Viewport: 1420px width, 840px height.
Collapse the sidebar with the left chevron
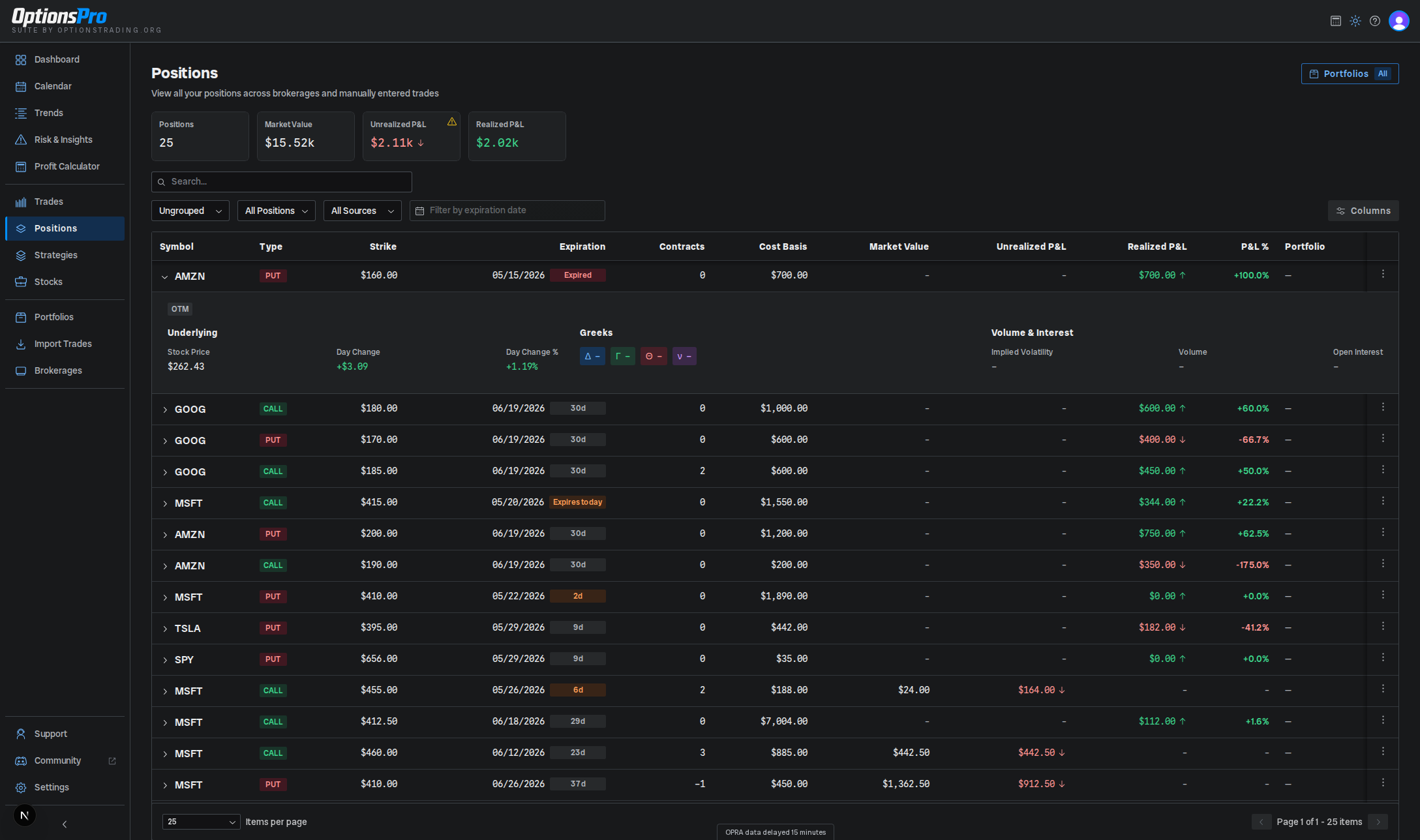65,824
